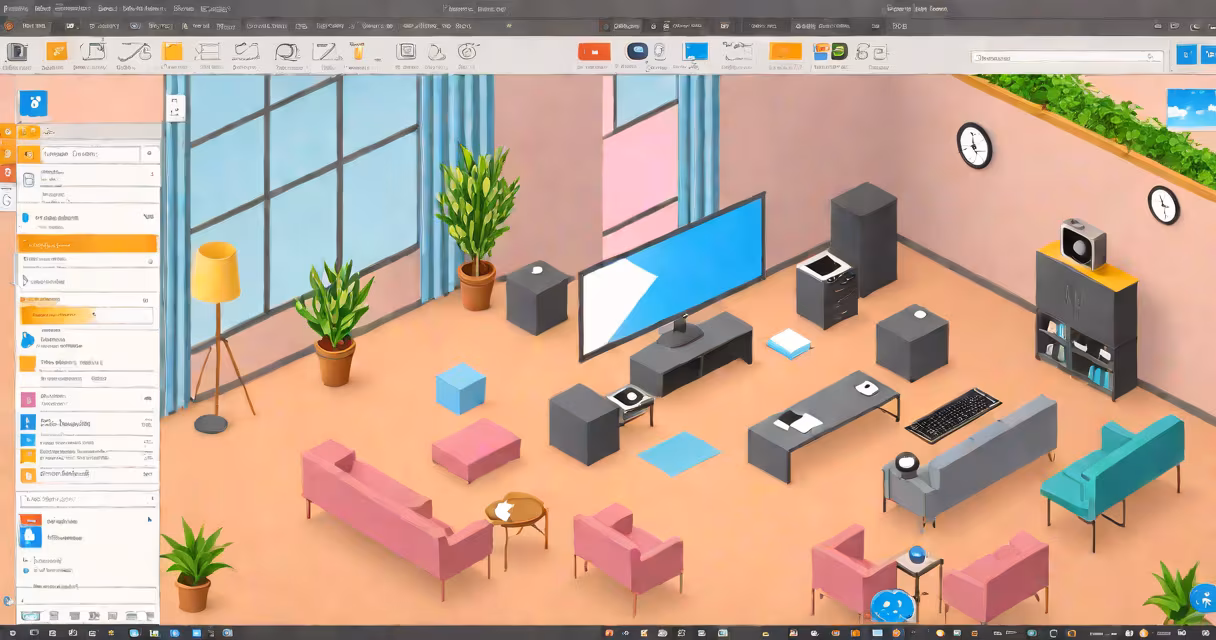The height and width of the screenshot is (640, 1216).
Task: Open the dark blue chat bubble icon
Action: [637, 51]
